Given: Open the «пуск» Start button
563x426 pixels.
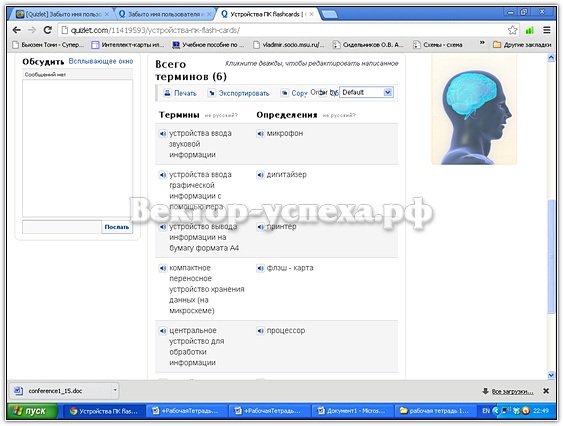Looking at the screenshot, I should coord(31,411).
